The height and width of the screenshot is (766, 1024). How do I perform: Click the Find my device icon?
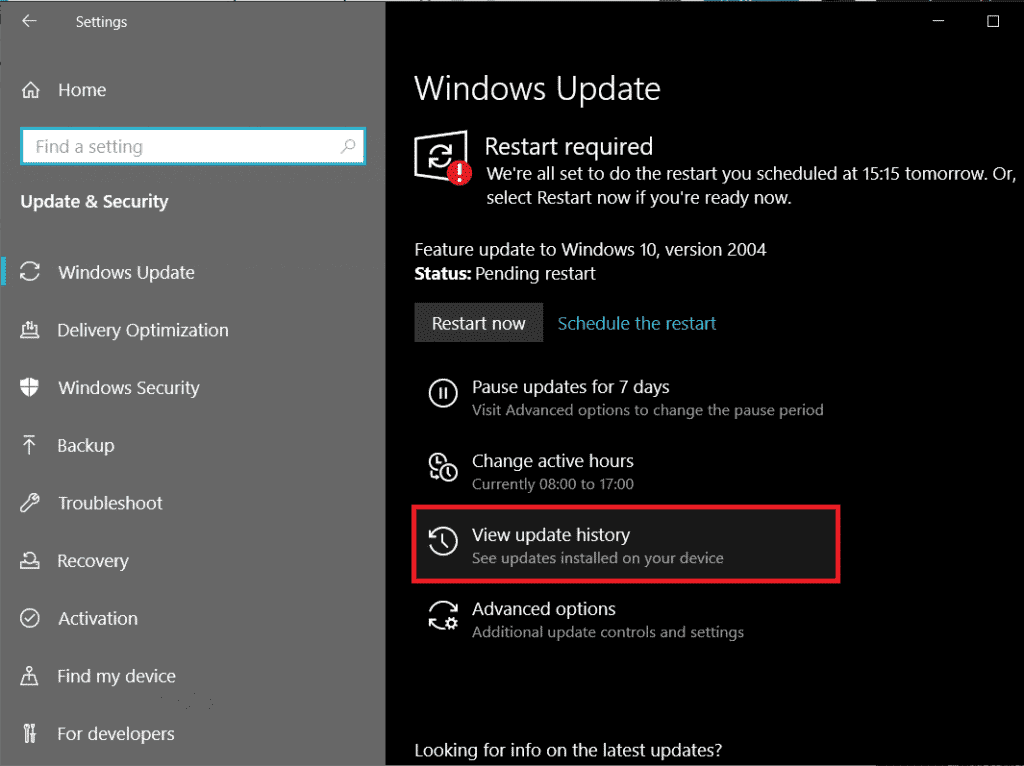pos(31,676)
